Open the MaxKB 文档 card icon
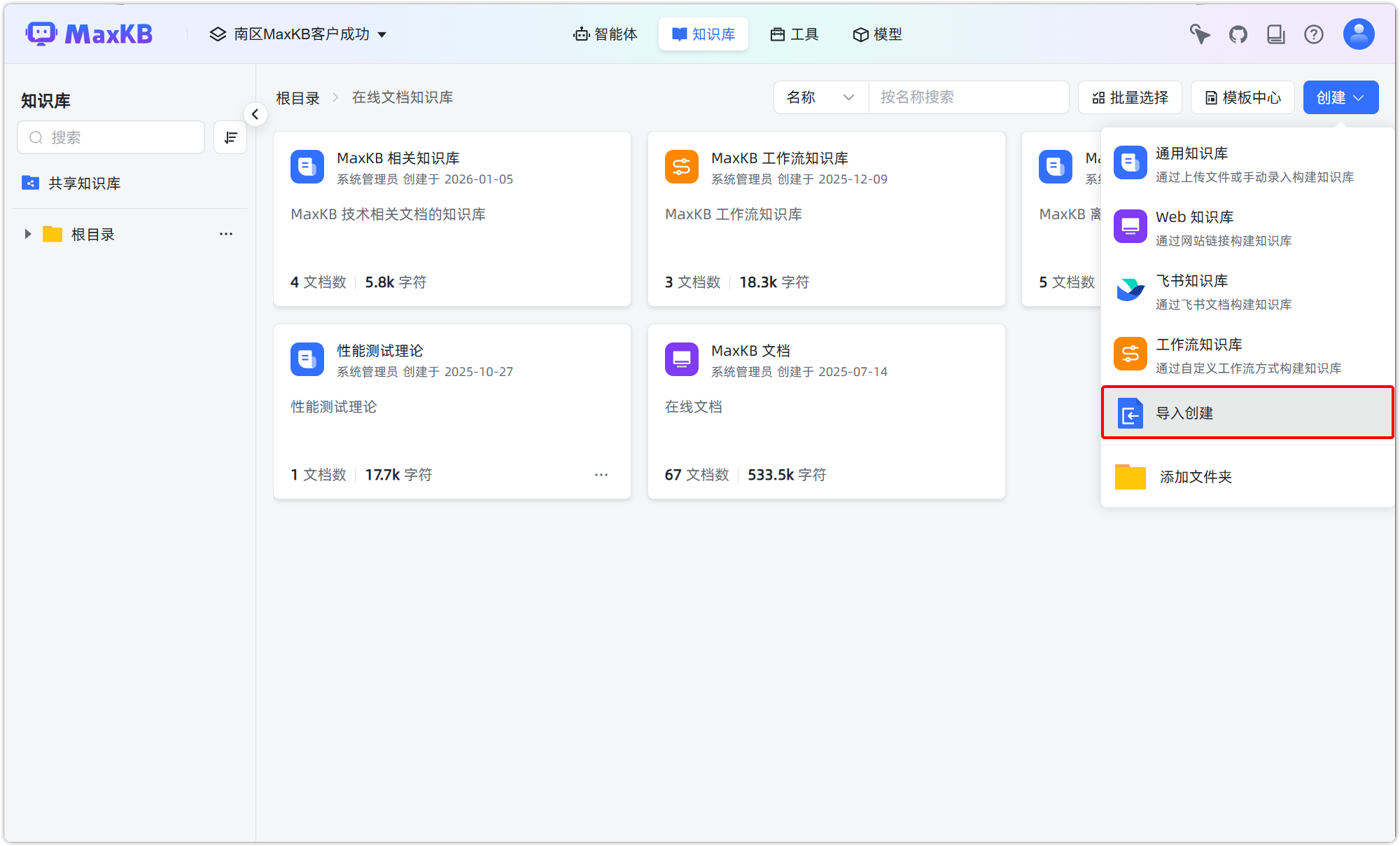This screenshot has width=1400, height=846. point(682,359)
